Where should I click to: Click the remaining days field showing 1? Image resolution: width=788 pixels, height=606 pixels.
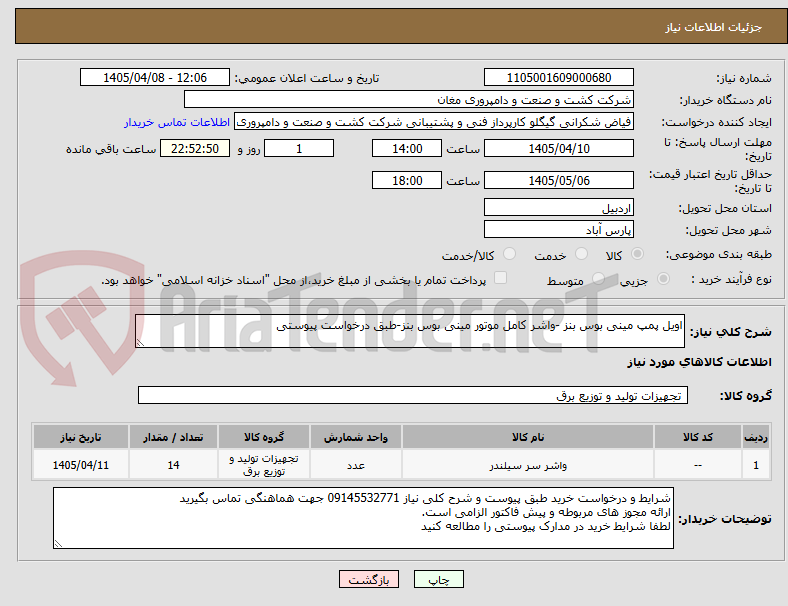pos(299,148)
